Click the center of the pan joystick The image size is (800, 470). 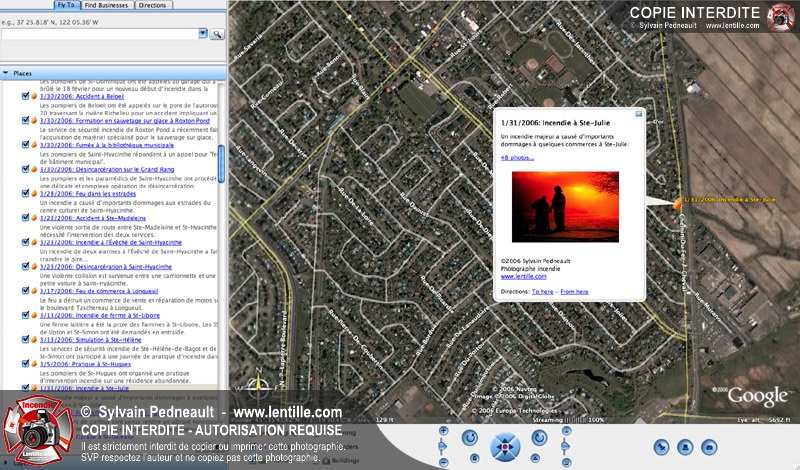(505, 447)
